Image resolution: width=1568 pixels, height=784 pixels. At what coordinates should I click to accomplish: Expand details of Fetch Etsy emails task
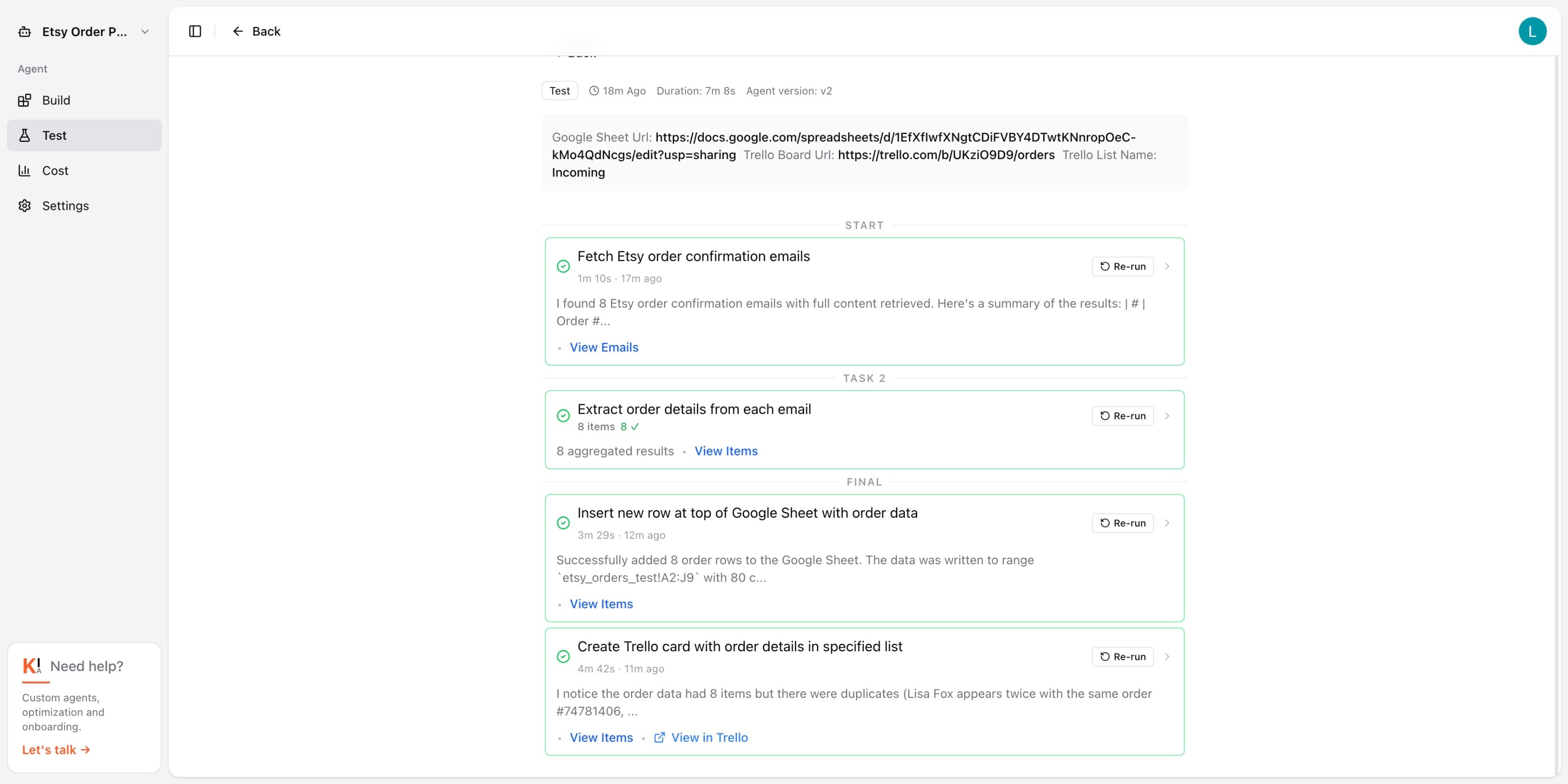pyautogui.click(x=1167, y=266)
